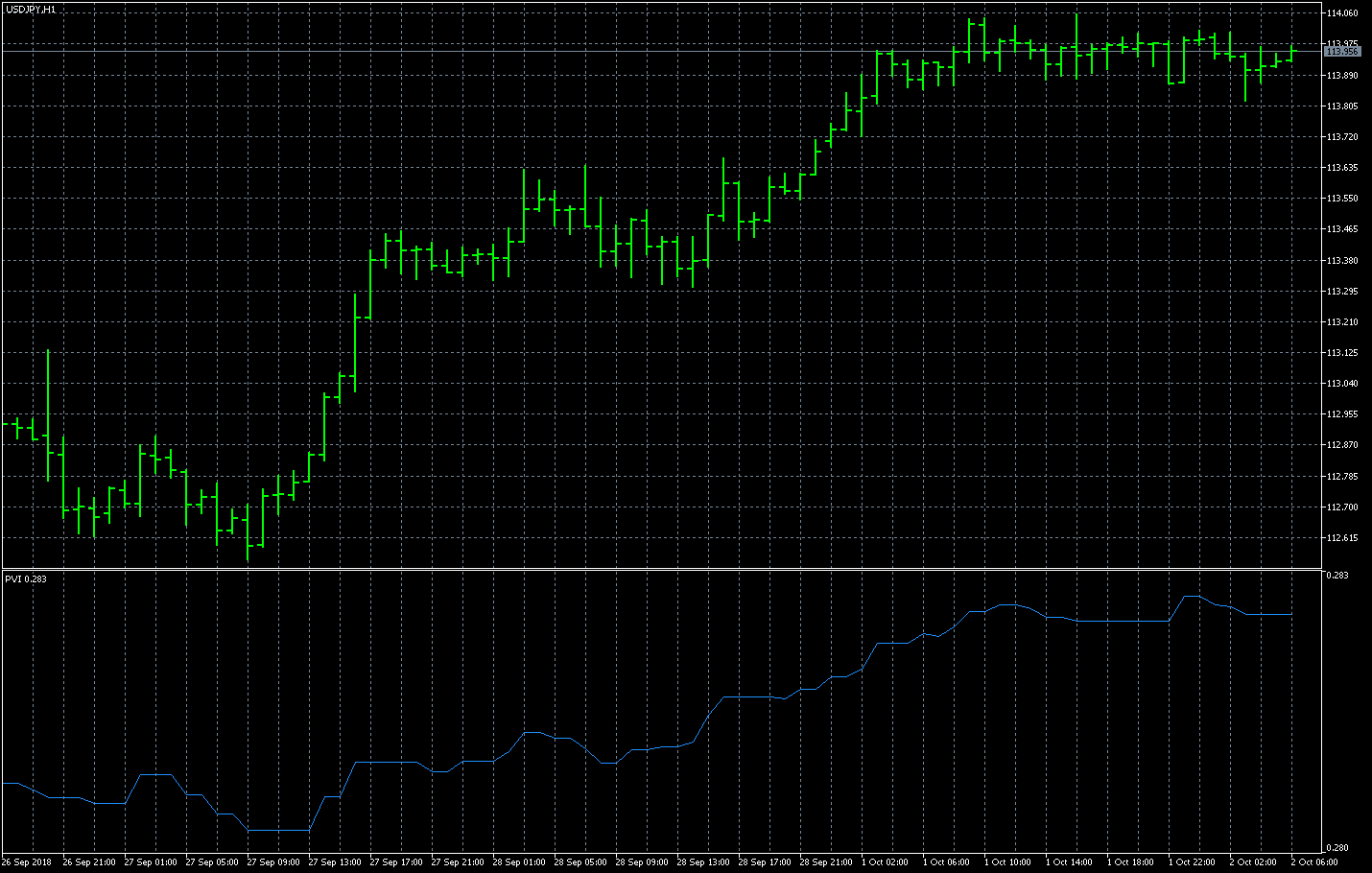1372x873 pixels.
Task: Click the 28 Sep 01:00 time marker
Action: tap(519, 862)
